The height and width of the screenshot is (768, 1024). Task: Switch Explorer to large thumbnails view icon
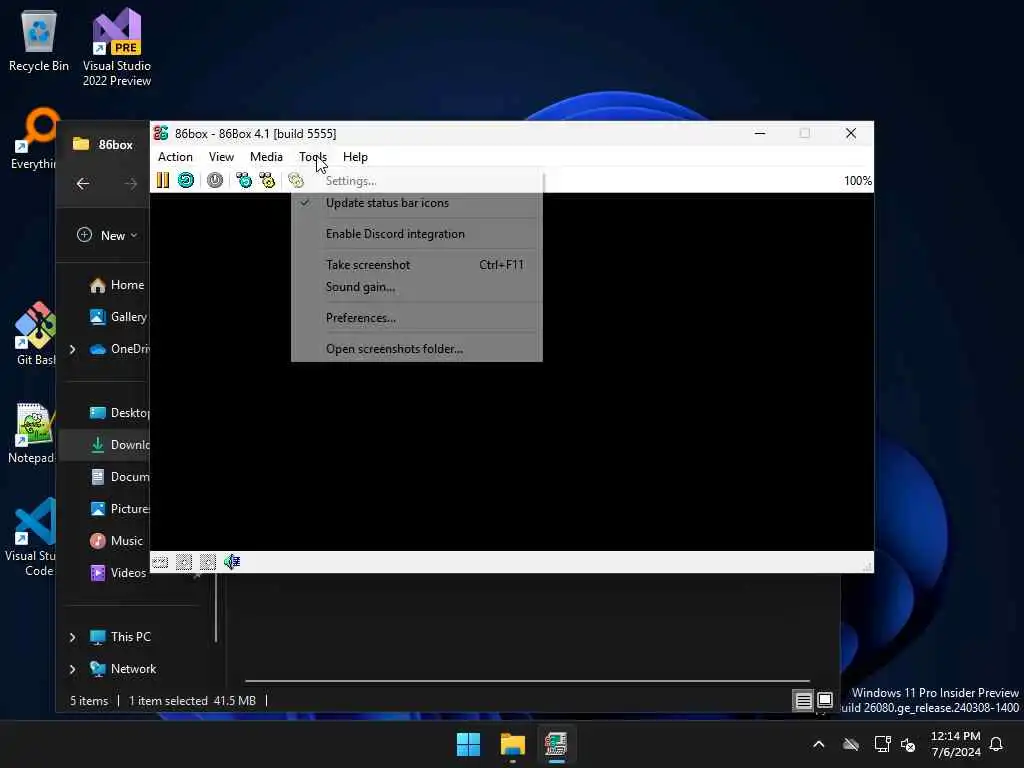tap(825, 701)
